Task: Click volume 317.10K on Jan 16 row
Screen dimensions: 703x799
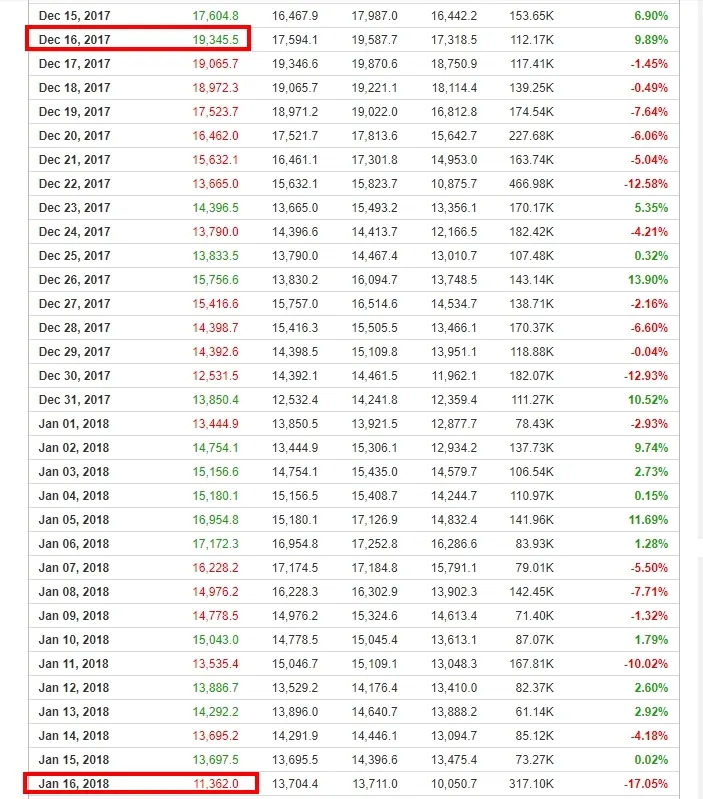Action: click(x=531, y=784)
